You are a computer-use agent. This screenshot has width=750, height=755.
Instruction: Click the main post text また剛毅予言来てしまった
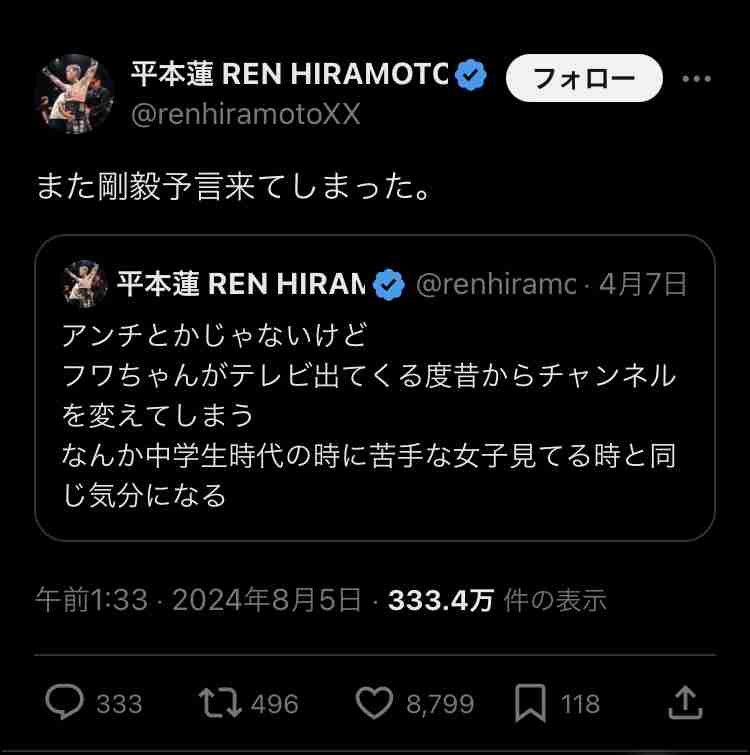[x=233, y=186]
